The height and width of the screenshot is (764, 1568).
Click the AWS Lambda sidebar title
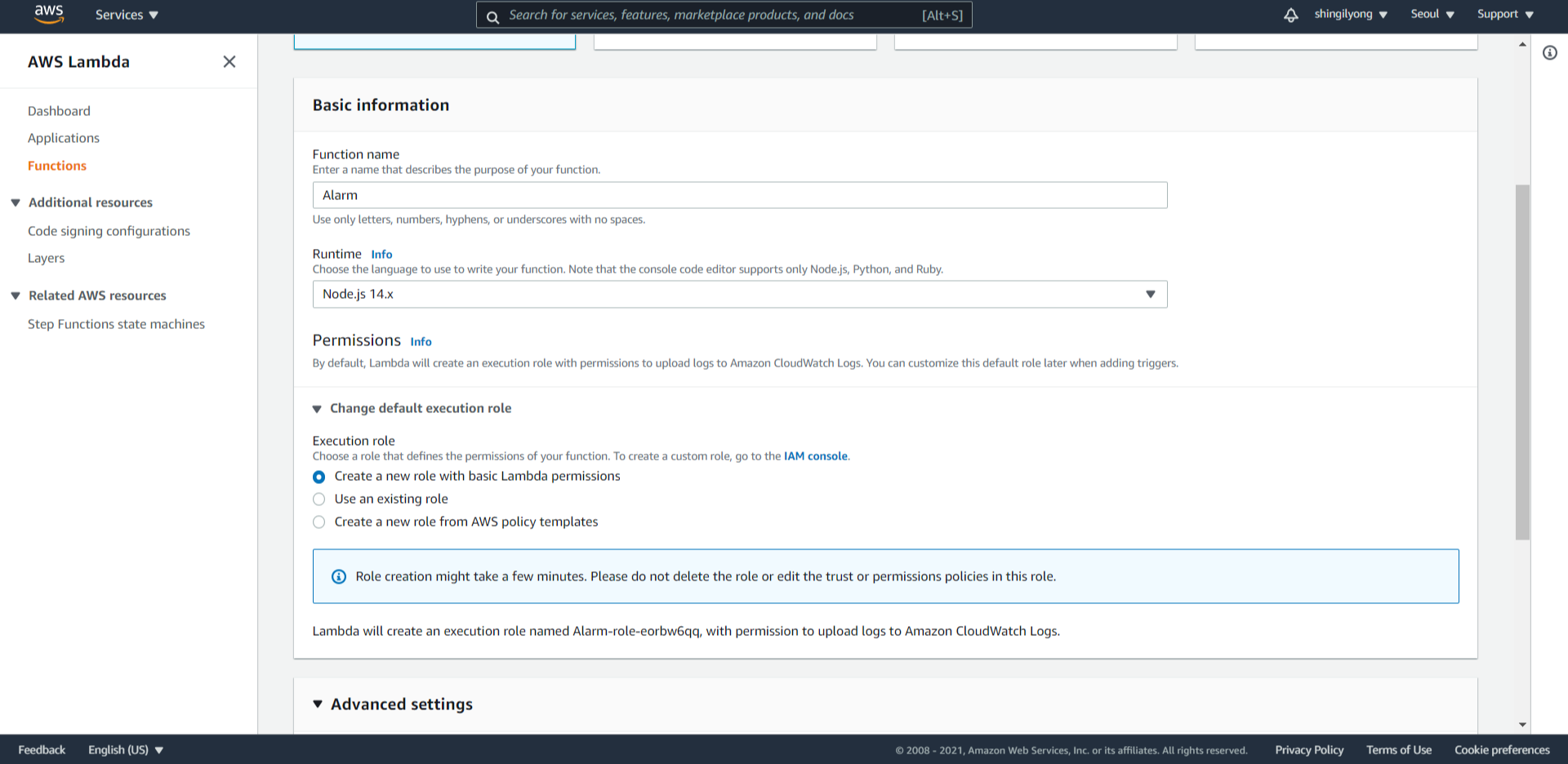tap(78, 62)
